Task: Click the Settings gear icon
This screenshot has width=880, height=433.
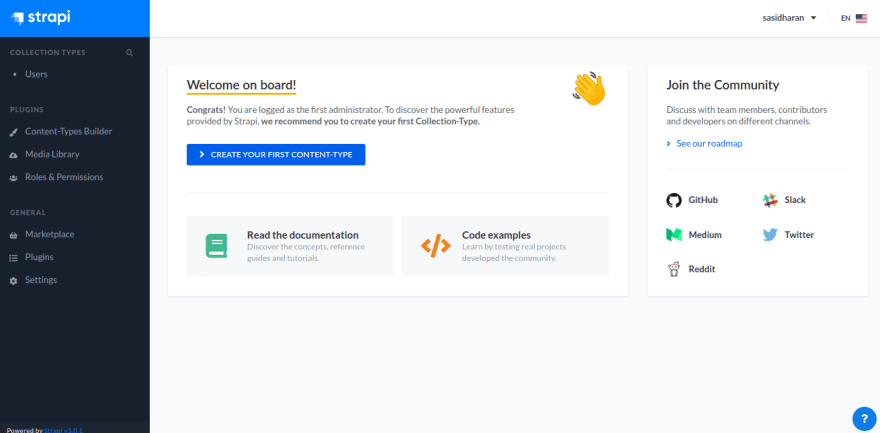Action: coord(13,280)
